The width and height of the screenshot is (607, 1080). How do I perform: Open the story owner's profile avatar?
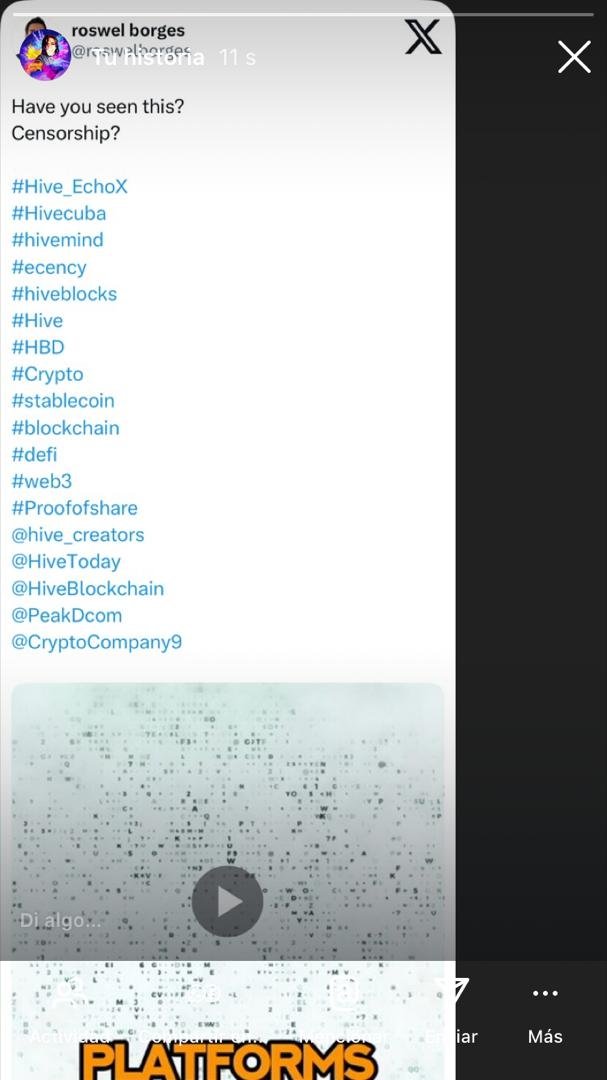tap(45, 55)
